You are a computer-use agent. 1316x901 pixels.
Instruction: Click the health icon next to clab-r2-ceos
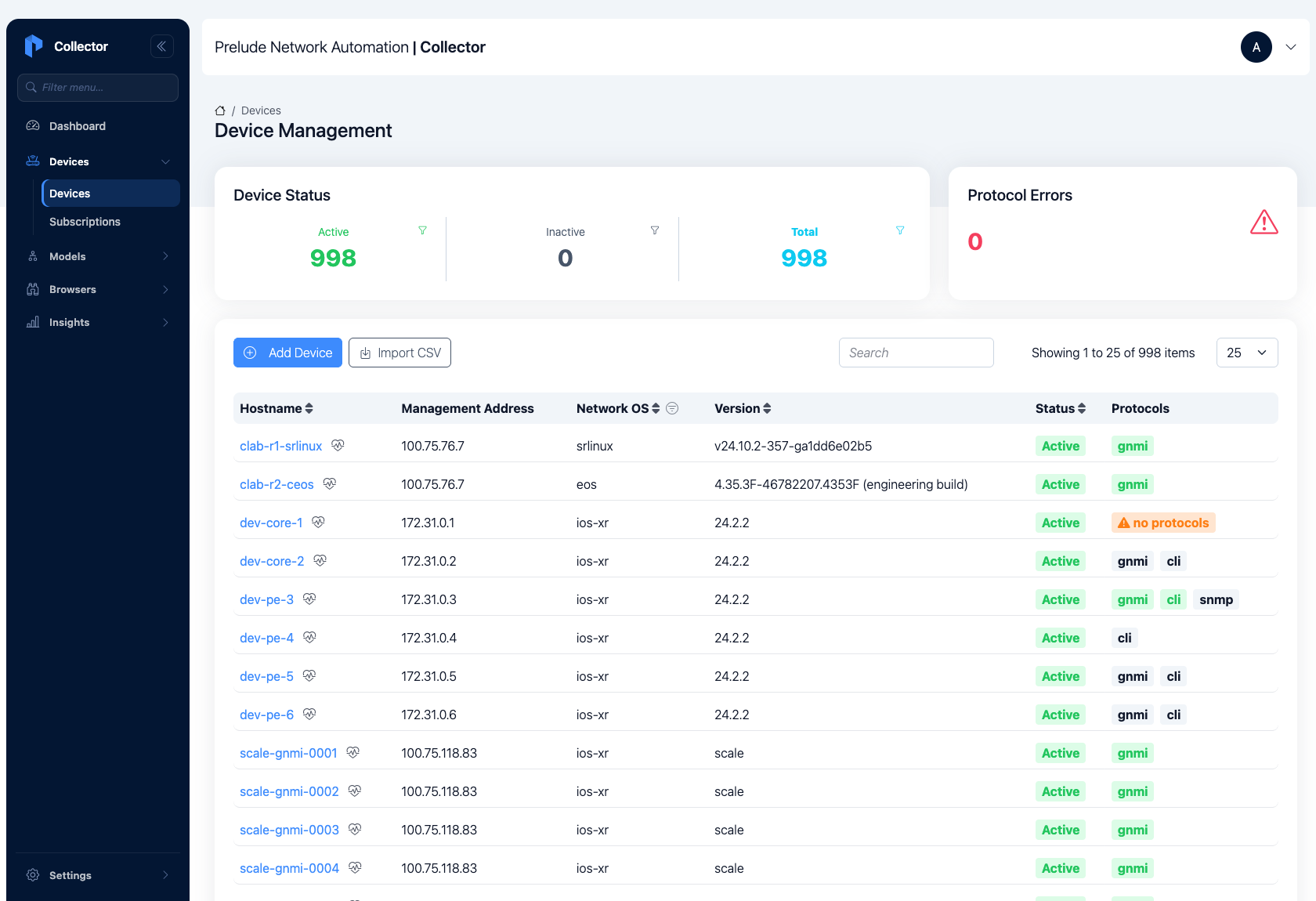[x=330, y=483]
